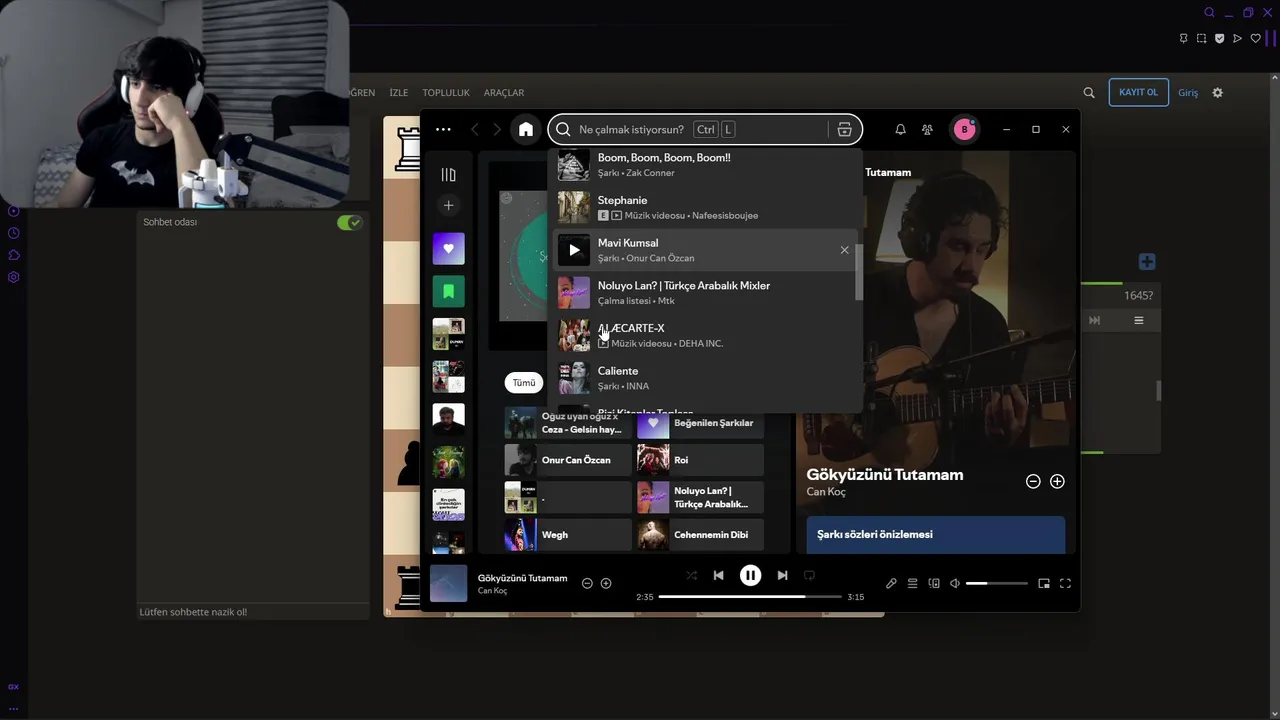Open Spotify's three-dot main menu
The height and width of the screenshot is (720, 1280).
point(443,129)
